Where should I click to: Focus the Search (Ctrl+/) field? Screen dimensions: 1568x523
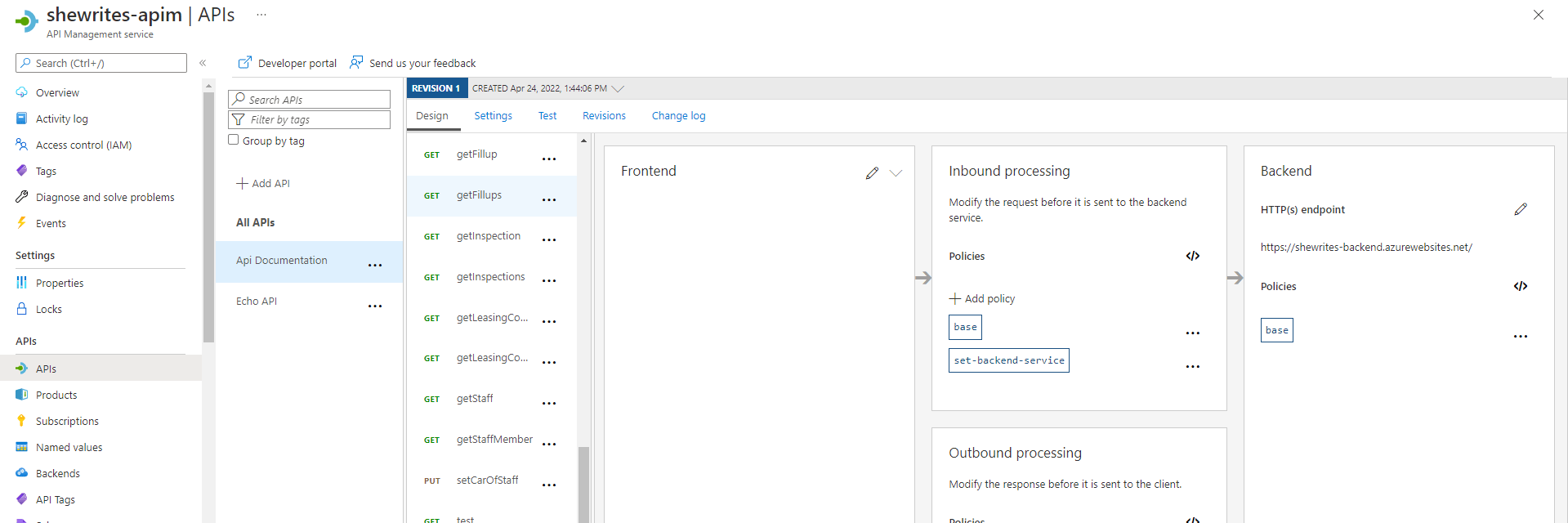(x=101, y=63)
